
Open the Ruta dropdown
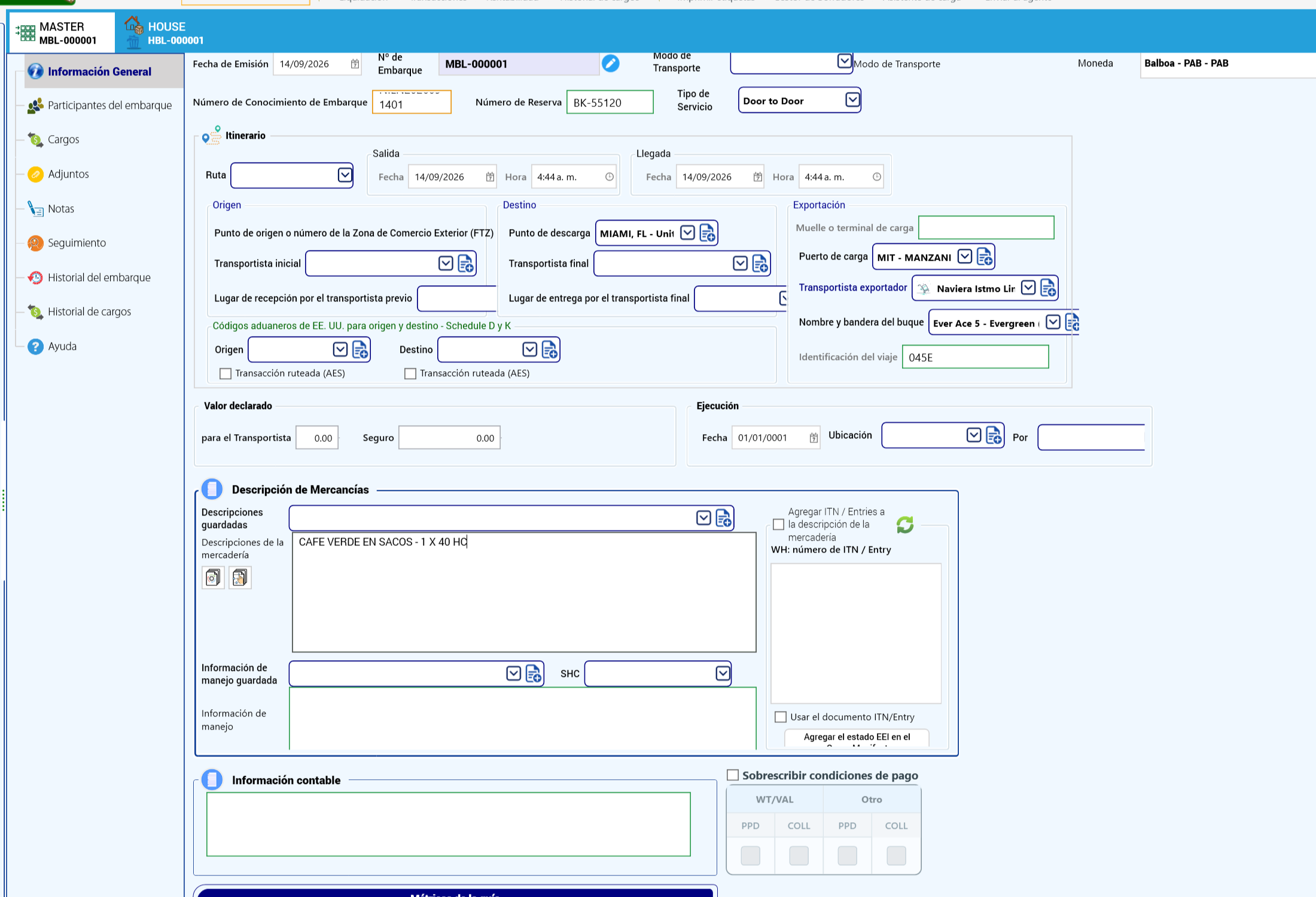tap(345, 175)
